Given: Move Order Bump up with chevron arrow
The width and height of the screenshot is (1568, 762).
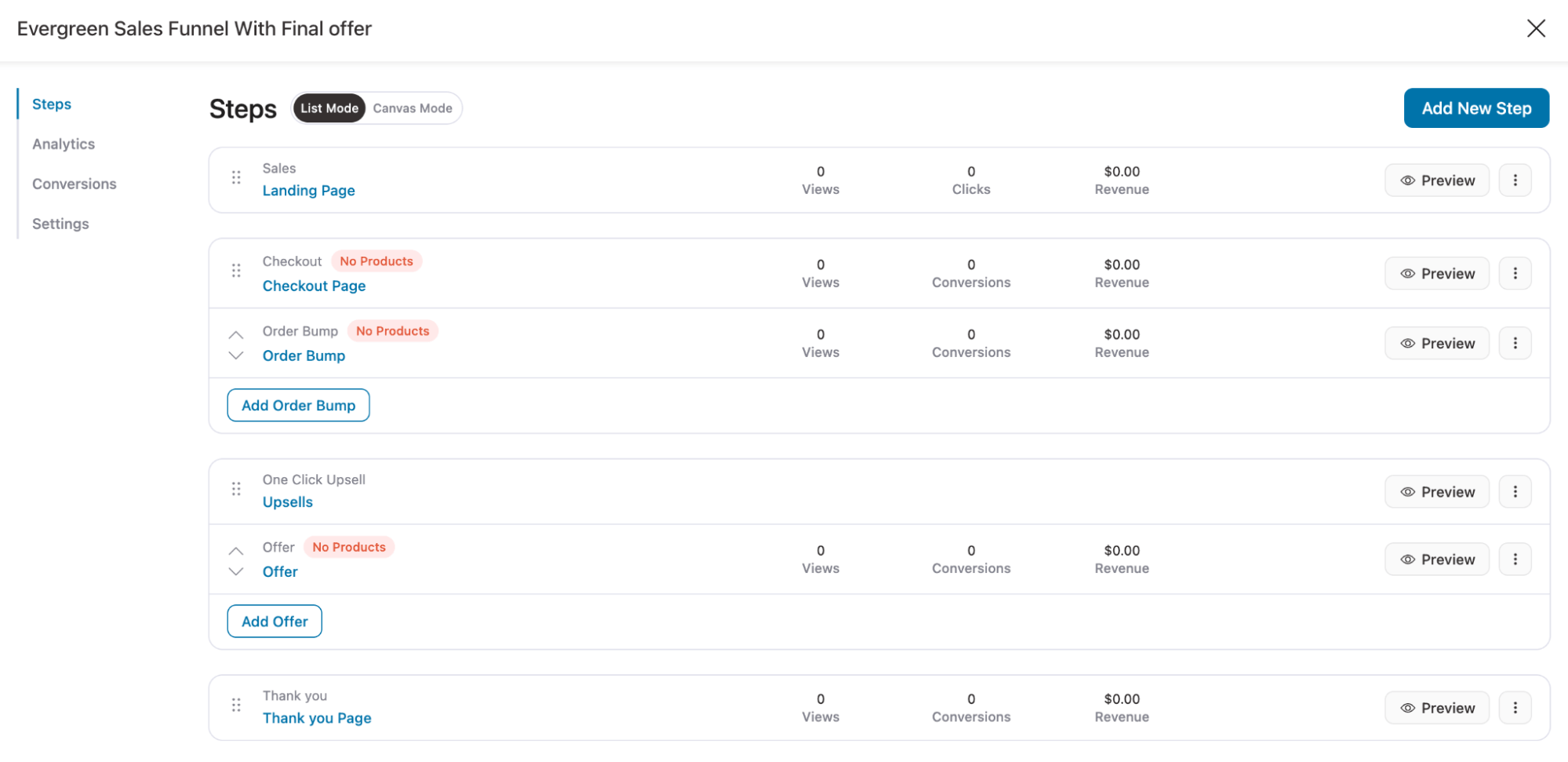Looking at the screenshot, I should [x=236, y=335].
